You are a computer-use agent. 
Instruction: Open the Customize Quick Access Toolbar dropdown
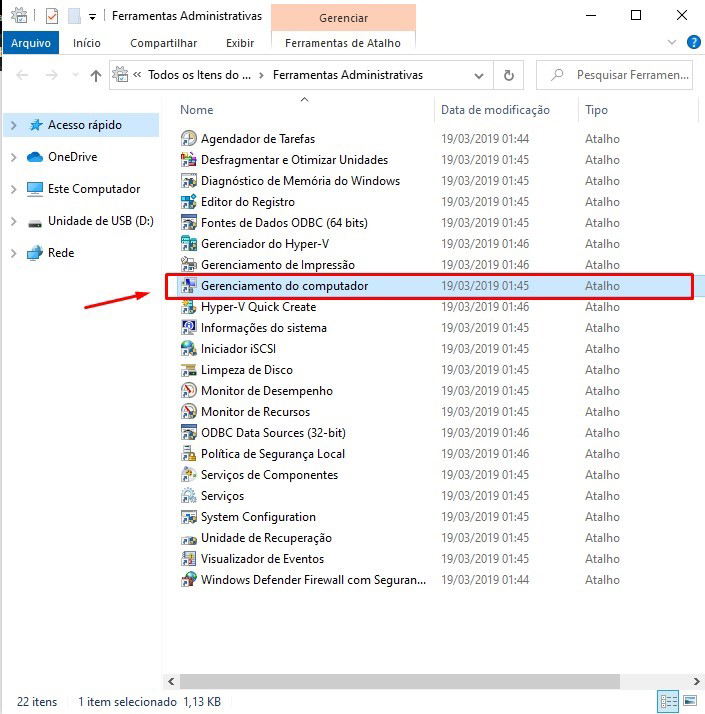(x=92, y=17)
